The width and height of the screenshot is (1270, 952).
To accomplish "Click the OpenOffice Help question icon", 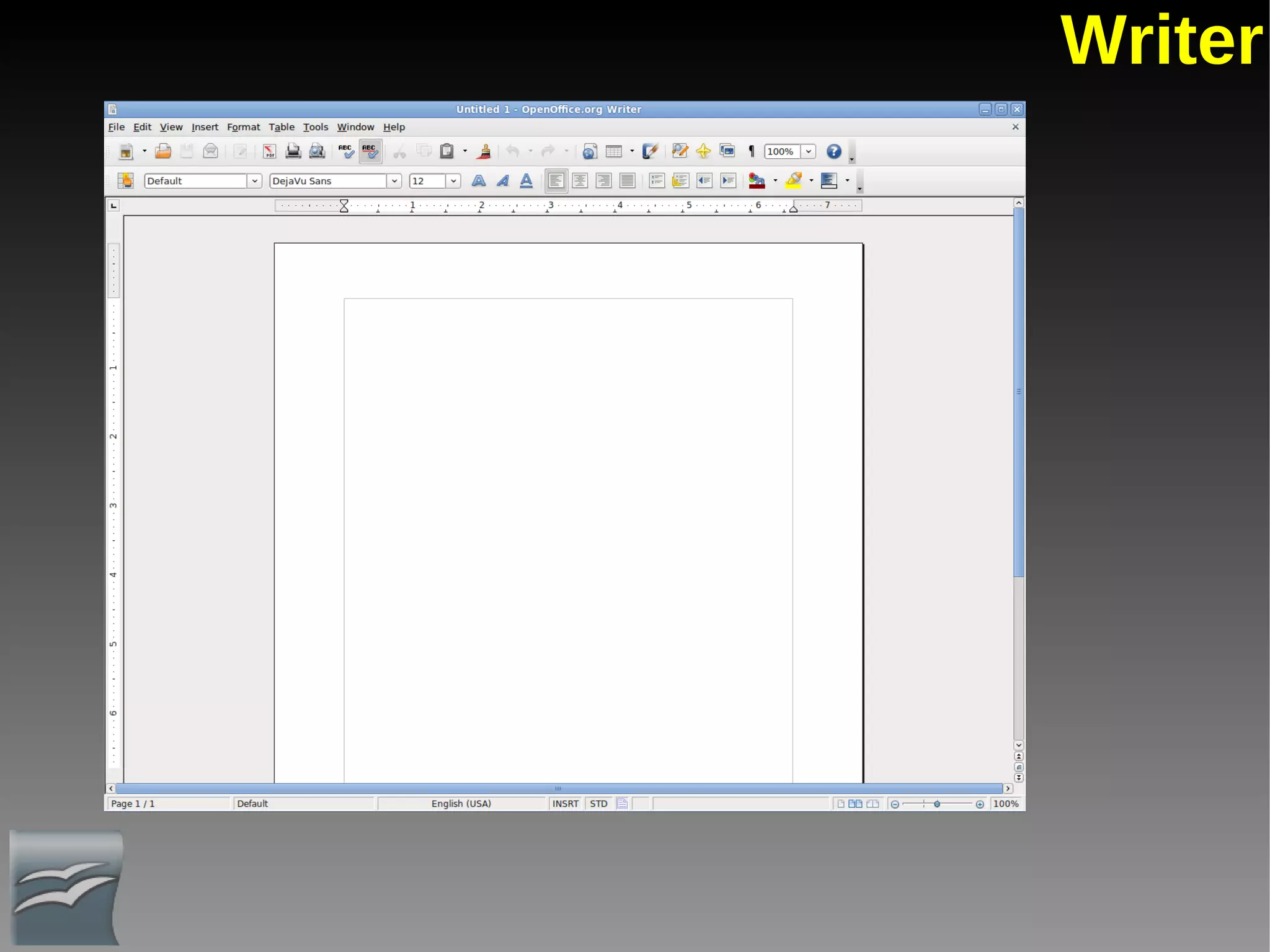I will point(833,151).
